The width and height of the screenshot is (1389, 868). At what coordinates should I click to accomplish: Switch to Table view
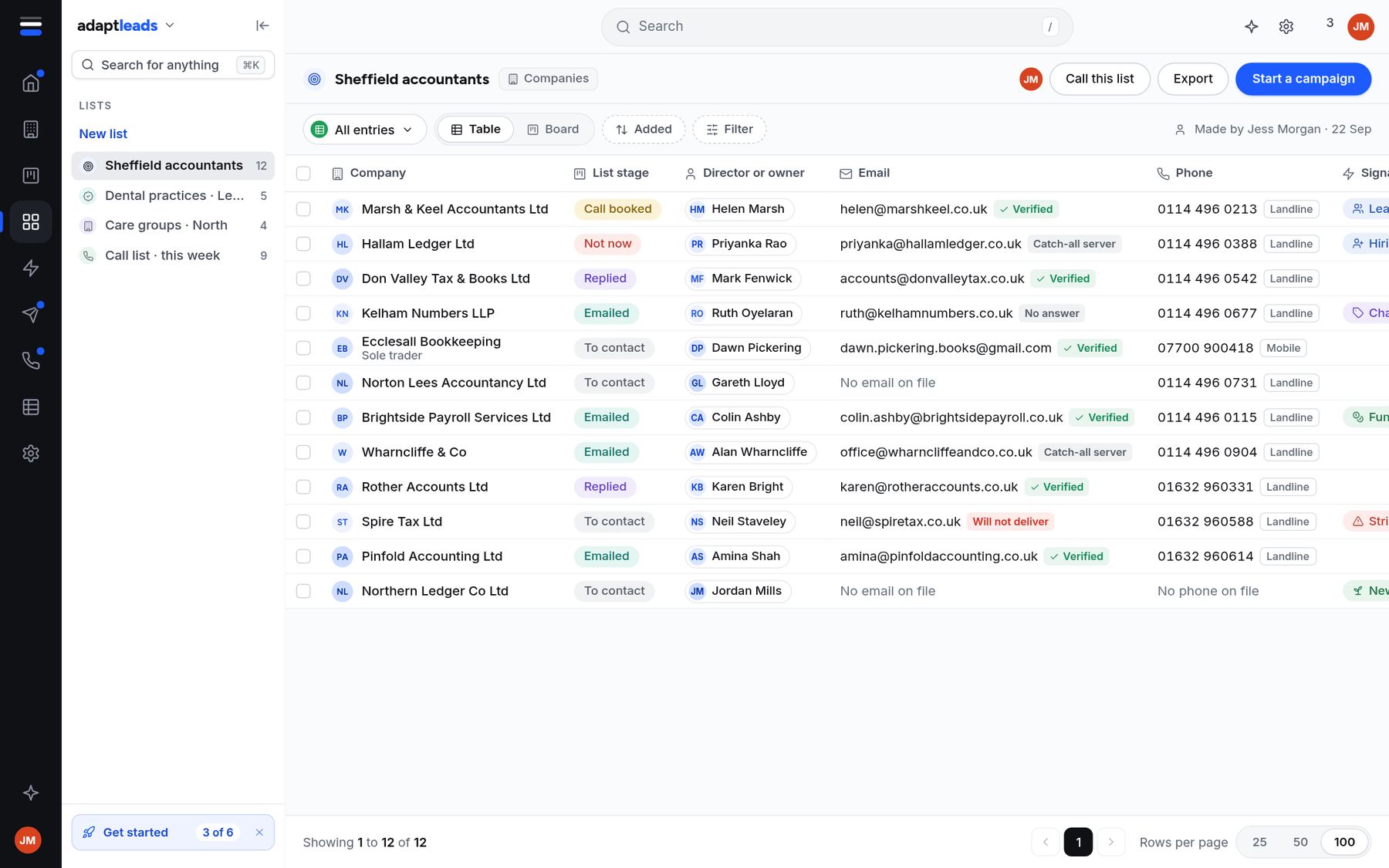coord(475,130)
